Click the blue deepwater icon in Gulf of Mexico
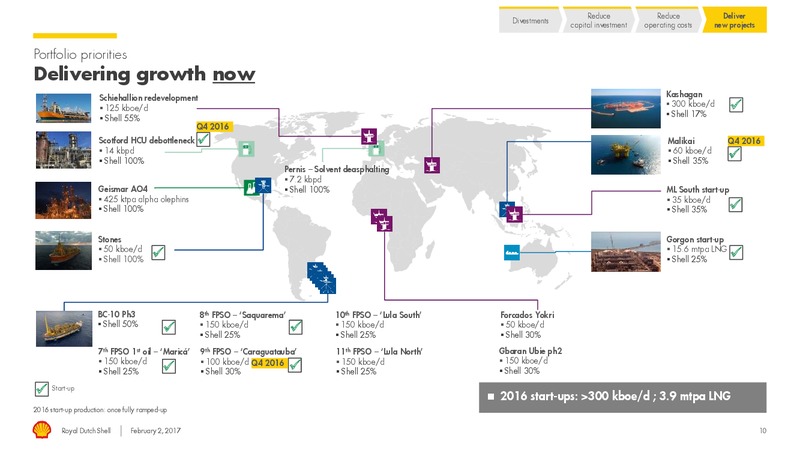 263,185
